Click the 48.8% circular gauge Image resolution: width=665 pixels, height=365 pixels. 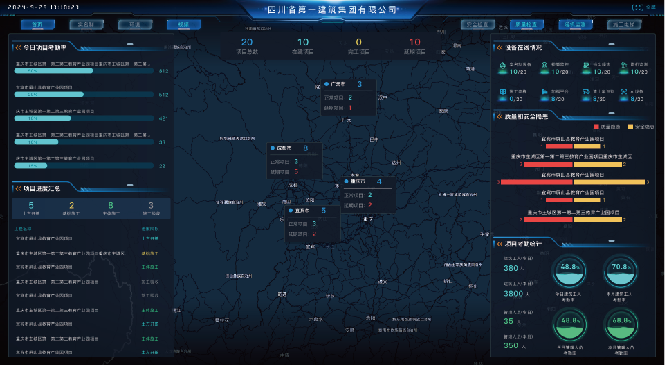click(568, 272)
